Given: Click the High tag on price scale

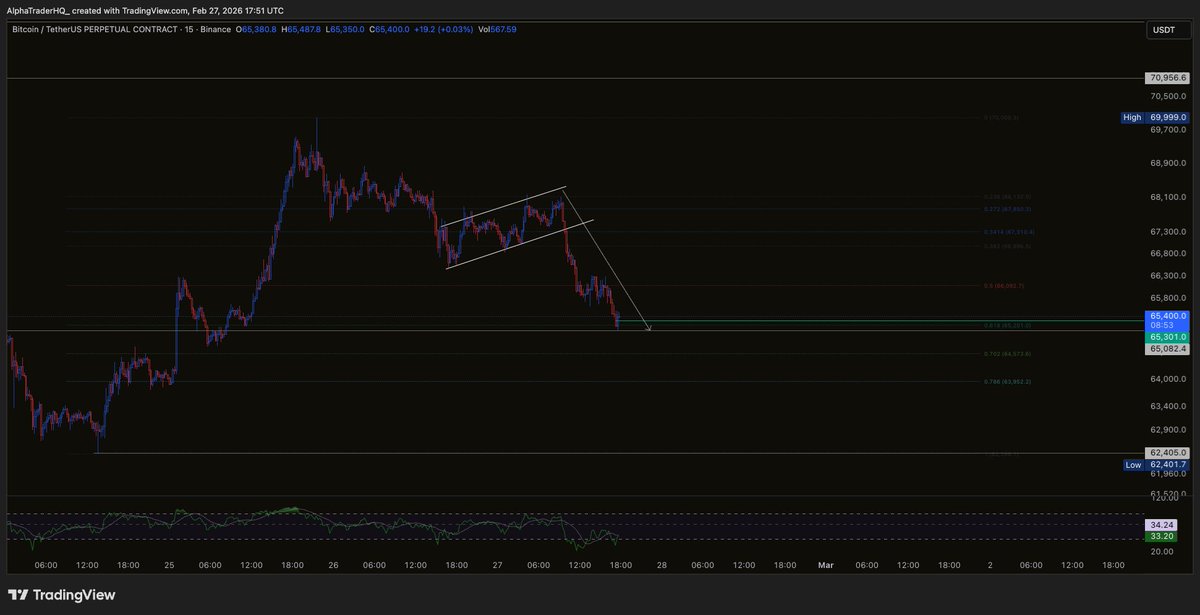Looking at the screenshot, I should tap(1132, 117).
